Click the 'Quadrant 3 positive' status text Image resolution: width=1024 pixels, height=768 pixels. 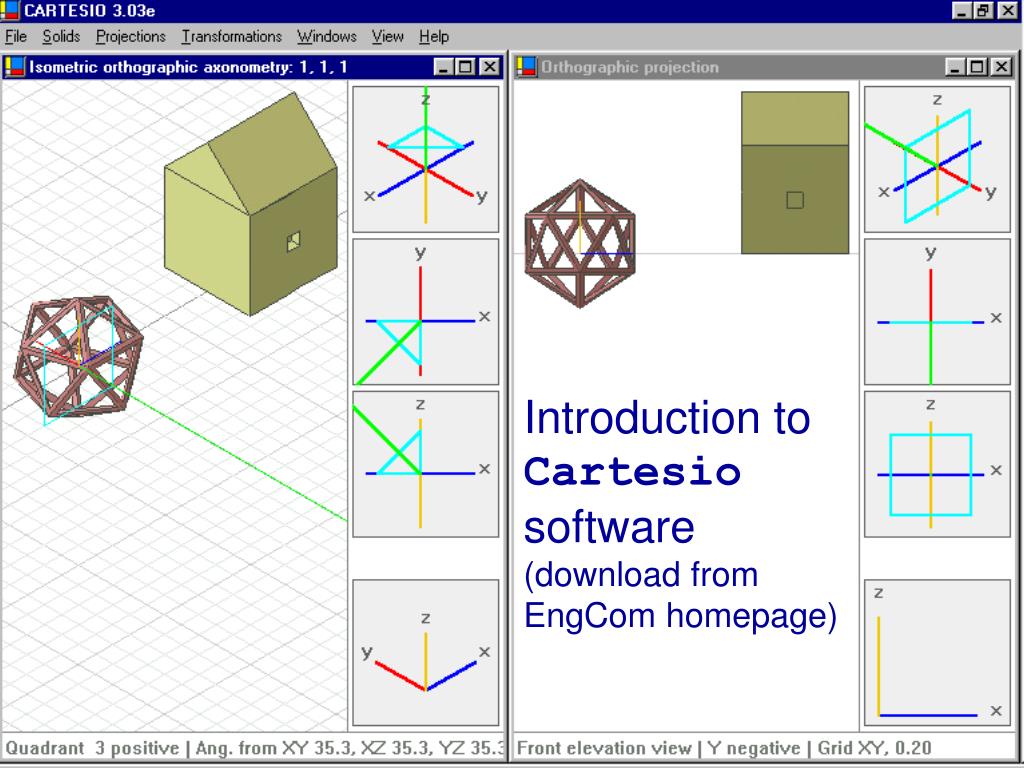point(92,748)
